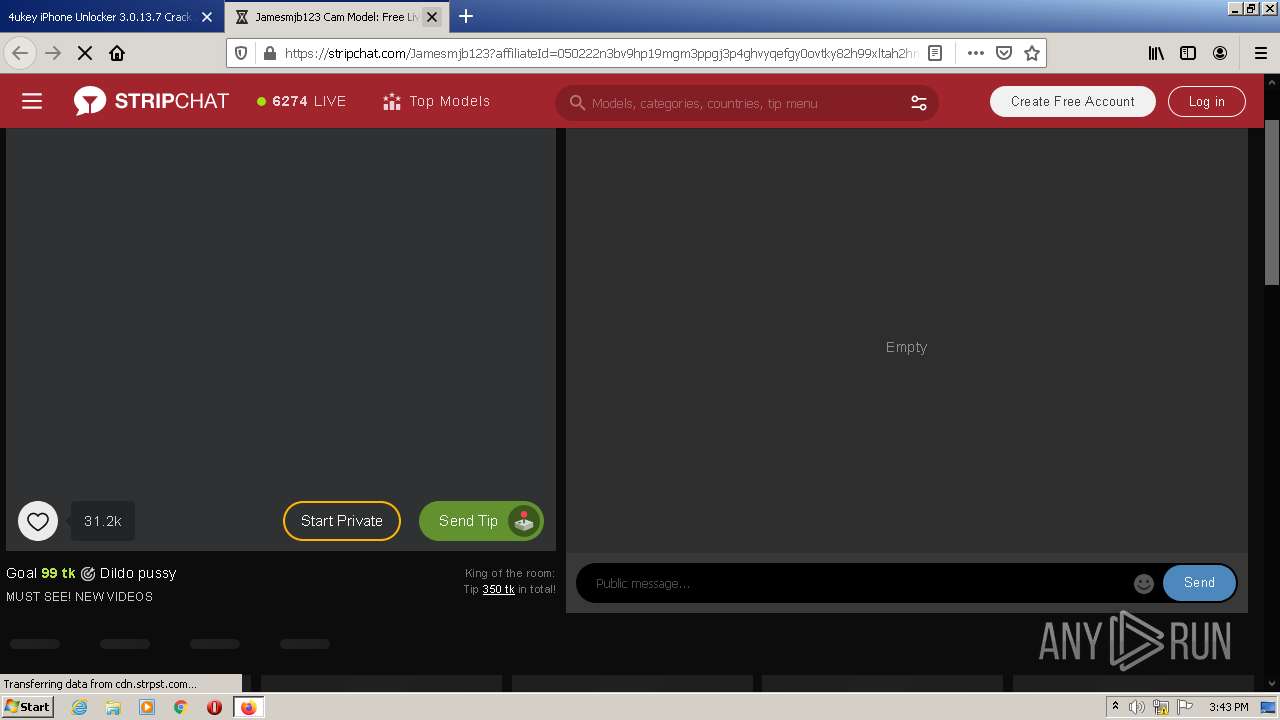Click the 31.2k likes count
The height and width of the screenshot is (720, 1280).
coord(103,521)
